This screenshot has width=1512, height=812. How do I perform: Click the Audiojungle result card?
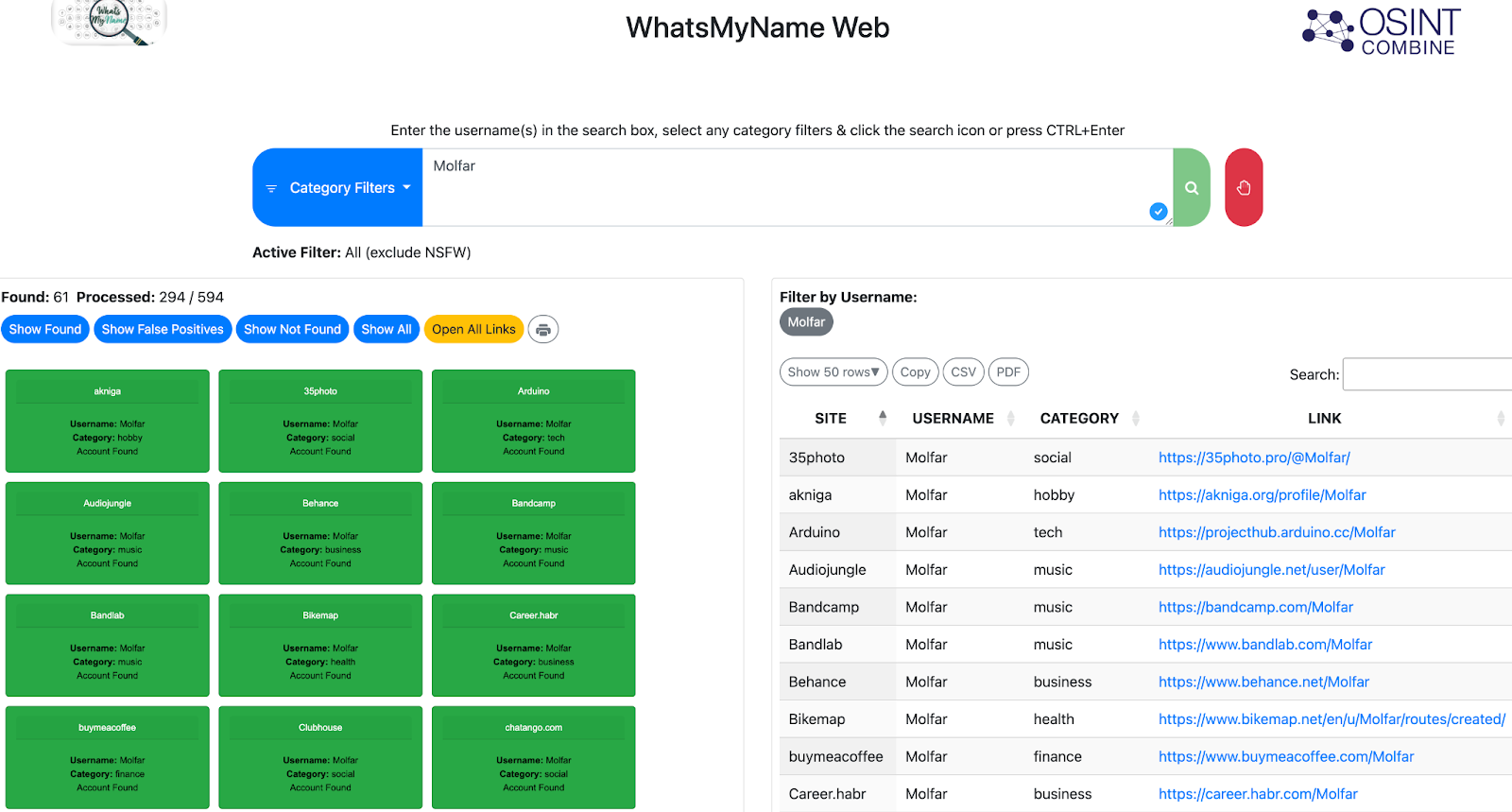click(x=108, y=533)
